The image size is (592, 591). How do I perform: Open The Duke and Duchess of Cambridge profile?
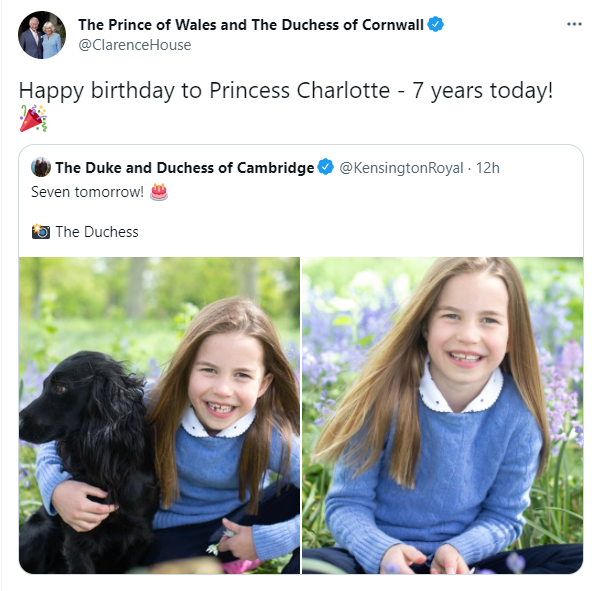[x=185, y=168]
